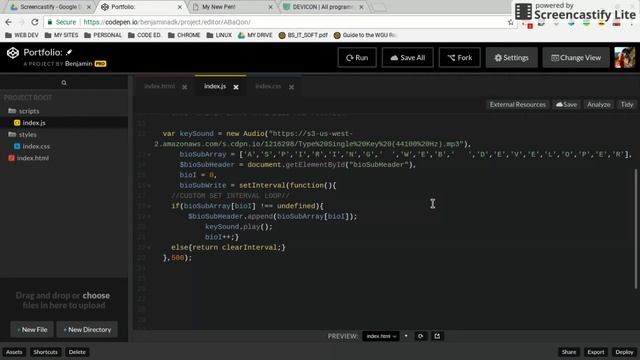Viewport: 640px width, 360px height.
Task: Open project Settings
Action: tap(511, 58)
